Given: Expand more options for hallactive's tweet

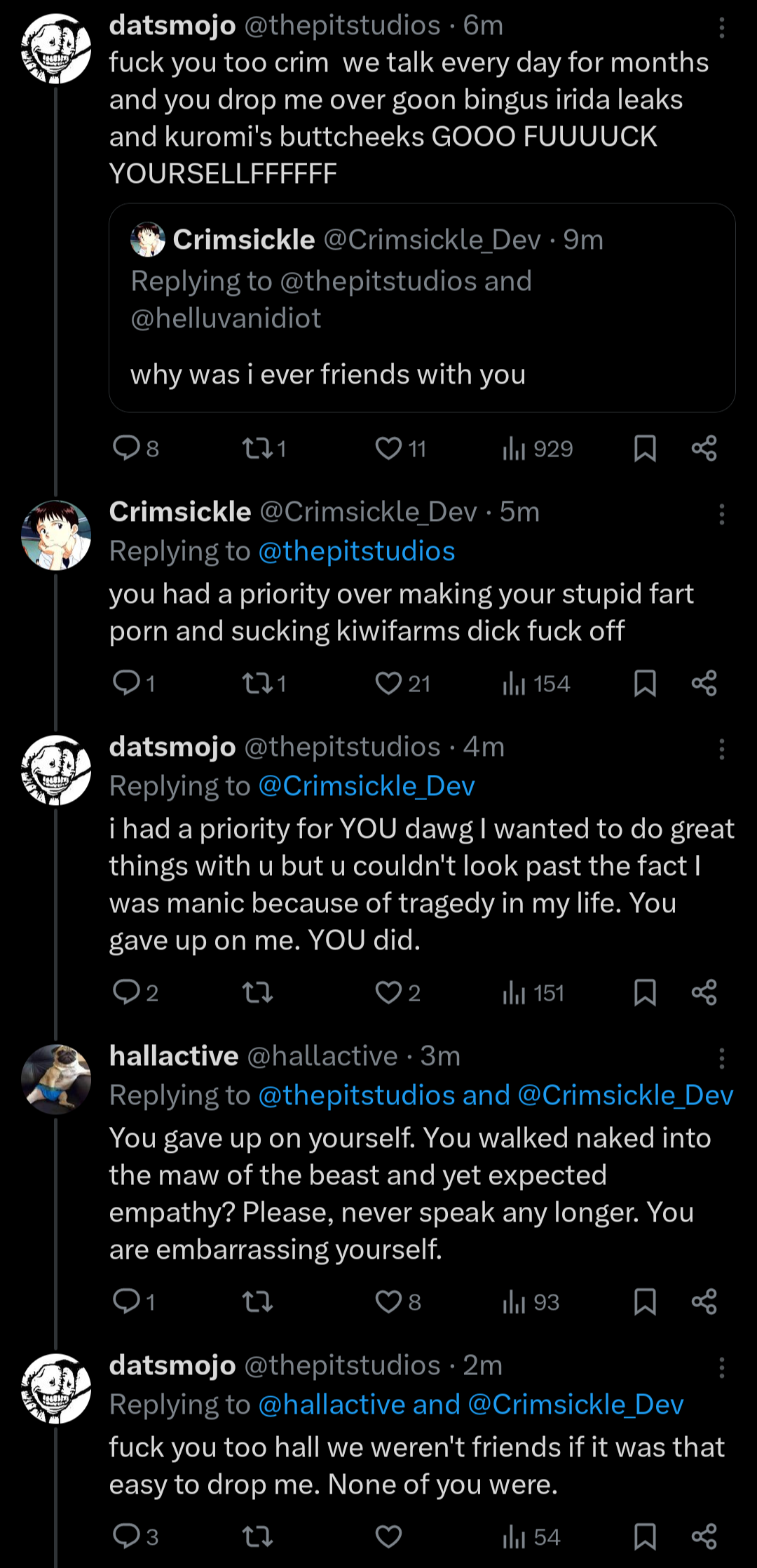Looking at the screenshot, I should [x=721, y=1058].
